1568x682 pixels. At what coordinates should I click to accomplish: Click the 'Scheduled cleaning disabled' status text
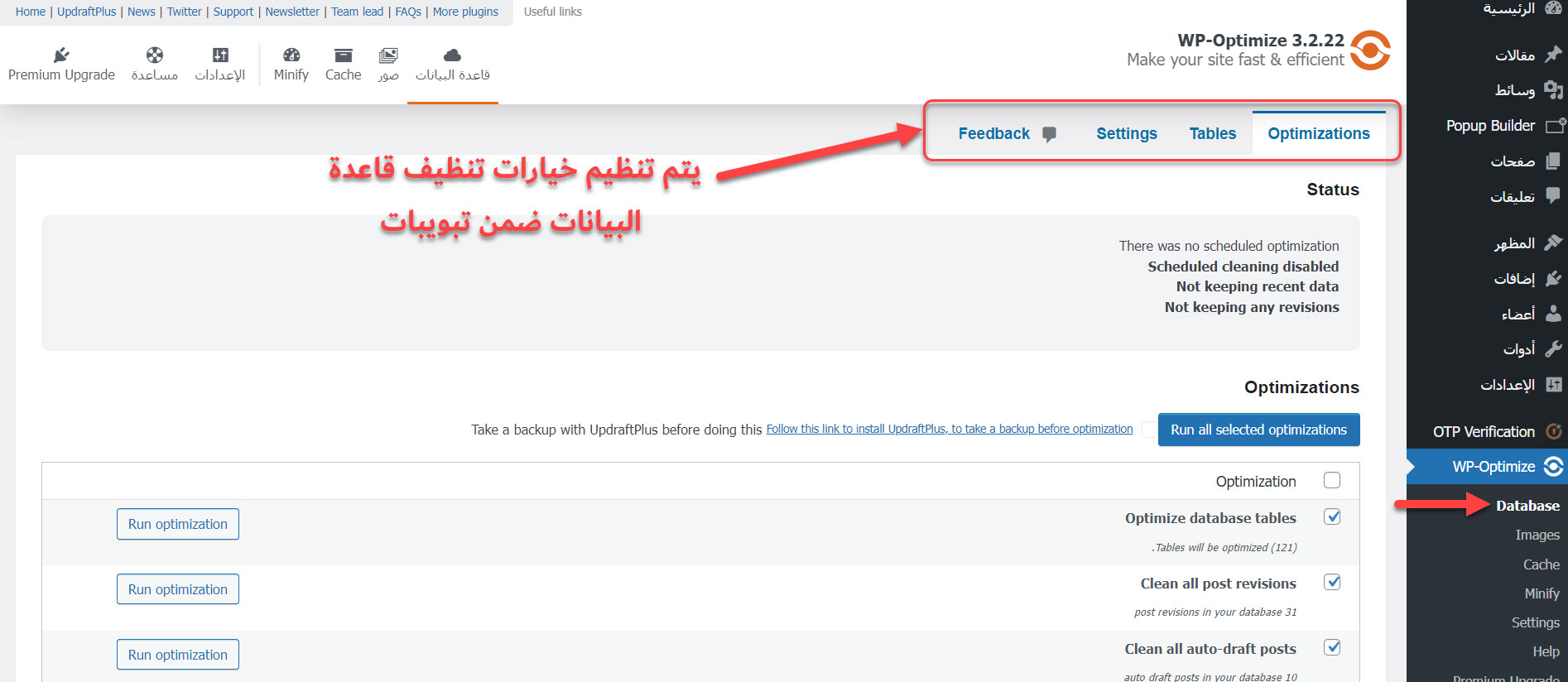tap(1243, 267)
